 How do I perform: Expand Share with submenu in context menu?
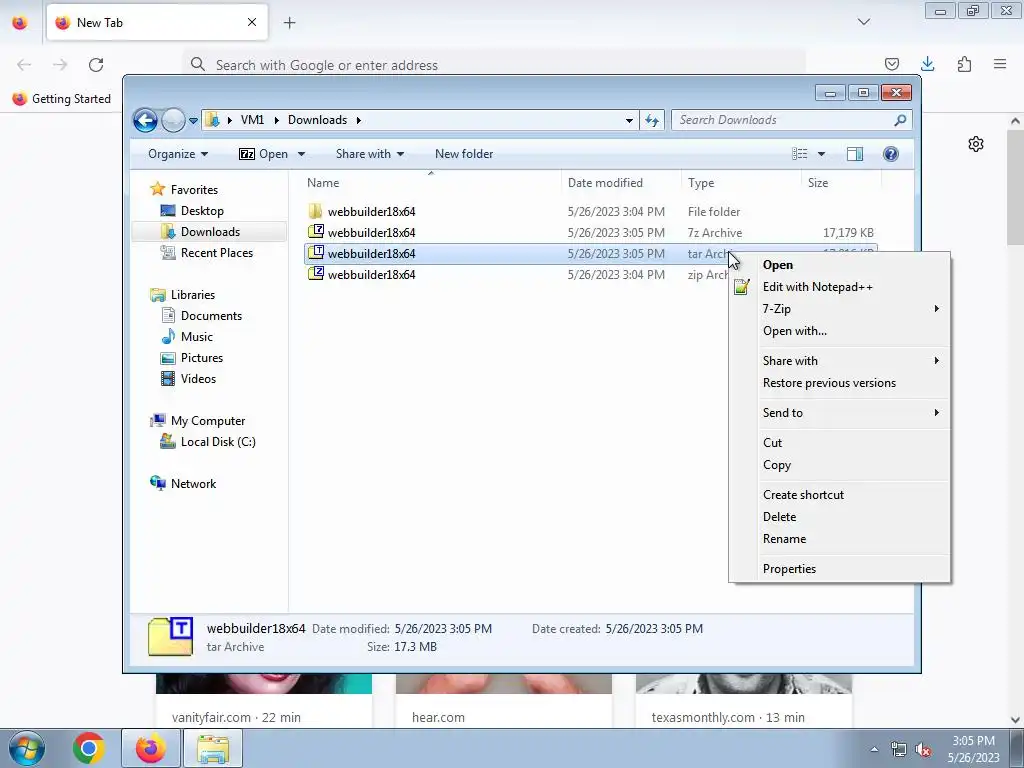(840, 361)
